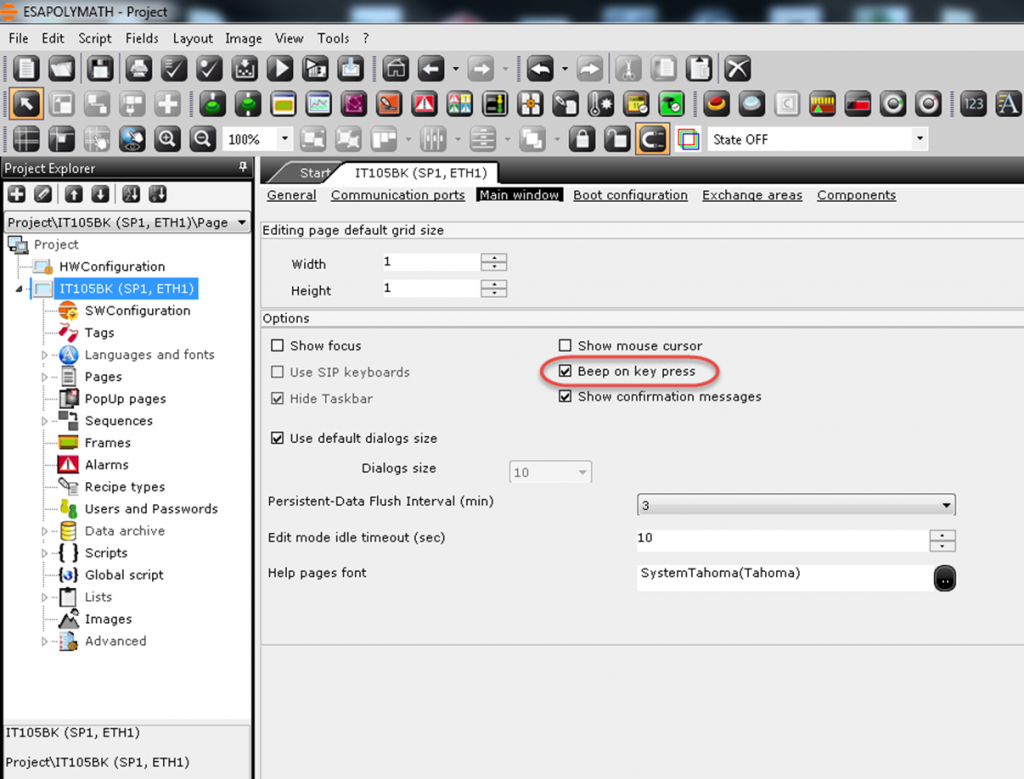Open the Layout menu

tap(193, 39)
